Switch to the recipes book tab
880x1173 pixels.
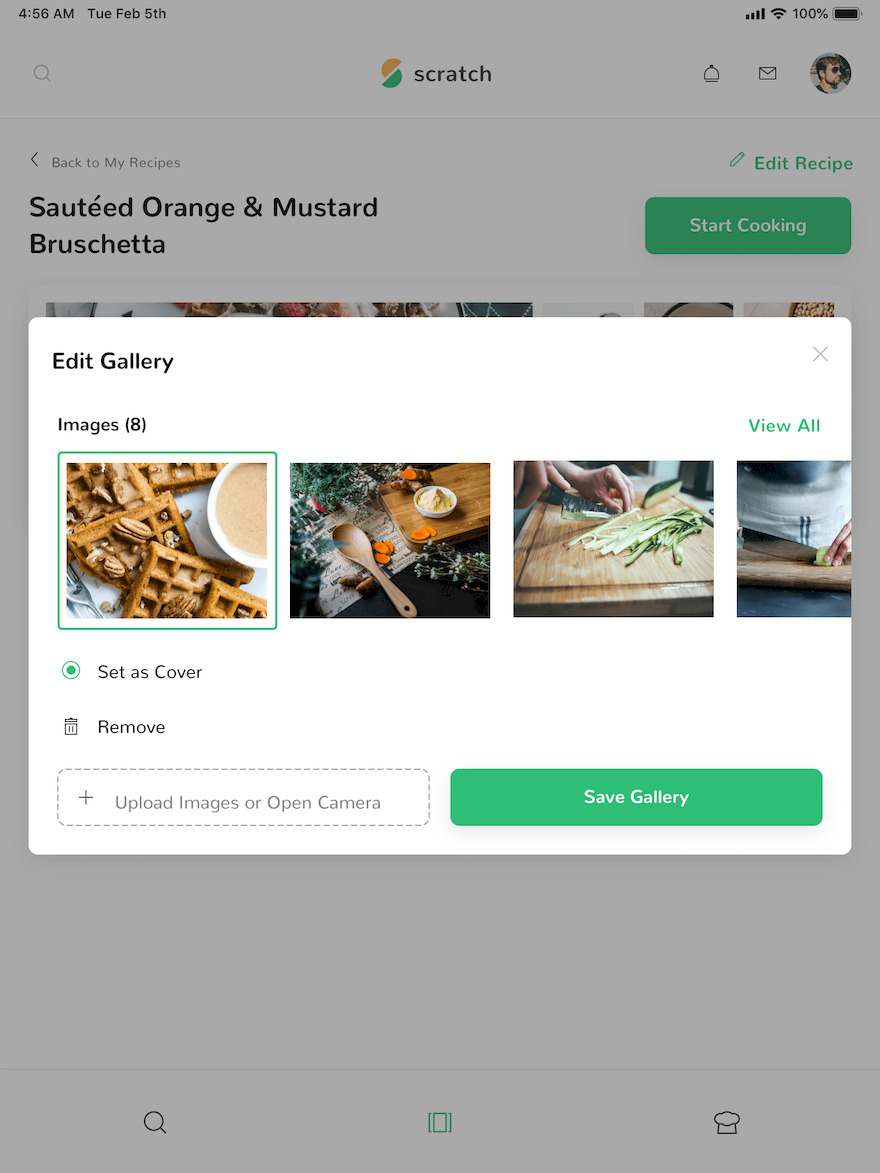pos(440,1122)
